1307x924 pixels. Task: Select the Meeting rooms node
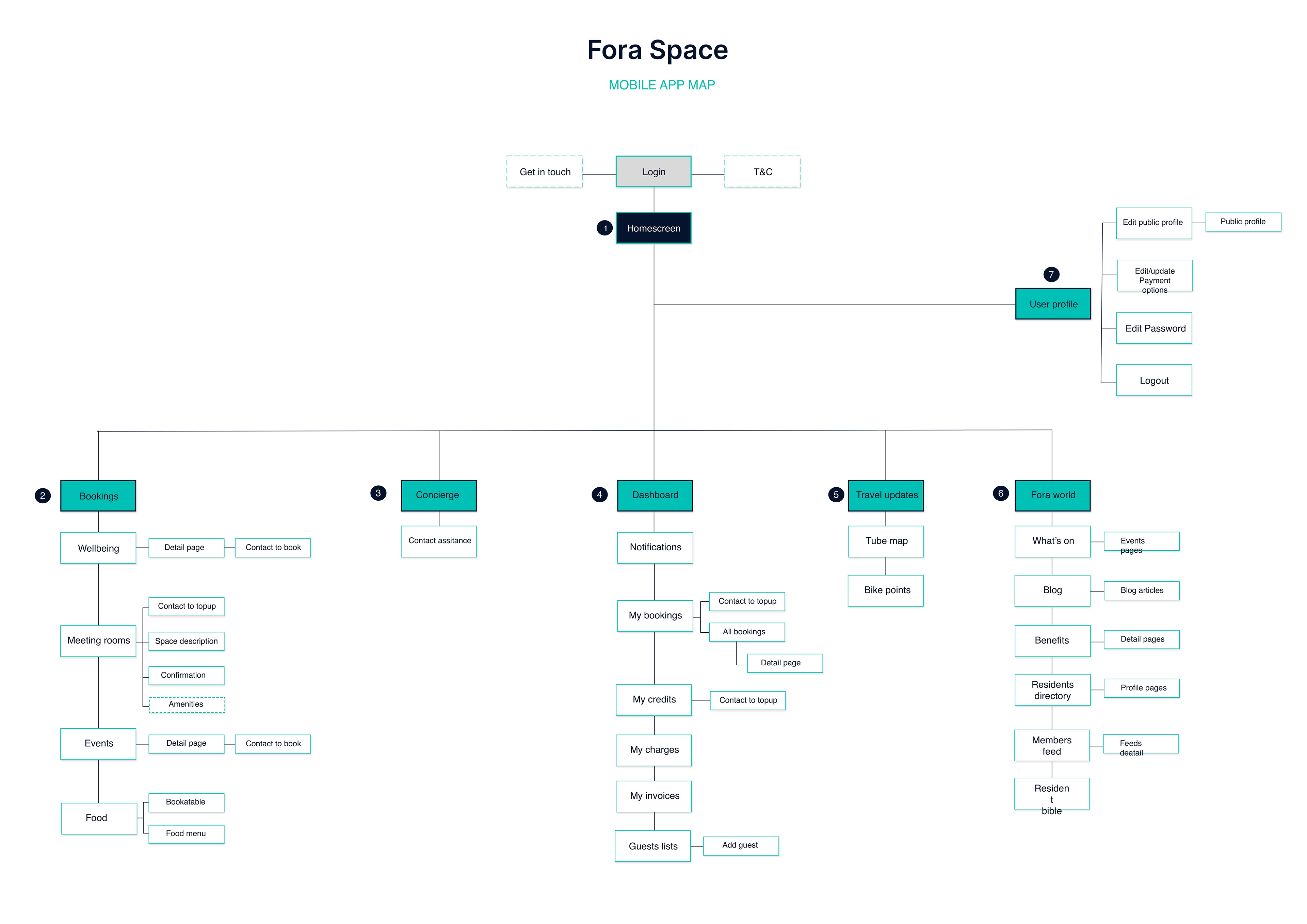[x=98, y=641]
